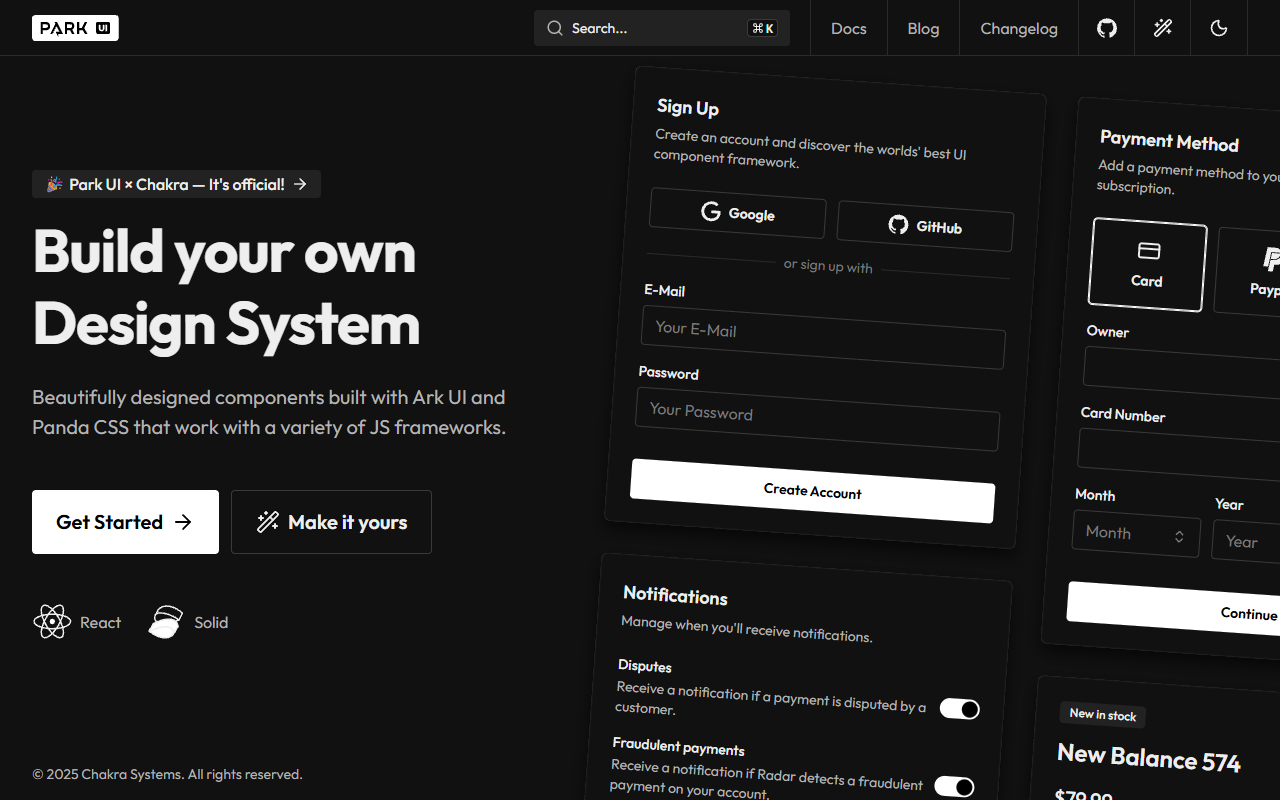Click the Your E-Mail input field
1280x800 pixels.
point(822,335)
